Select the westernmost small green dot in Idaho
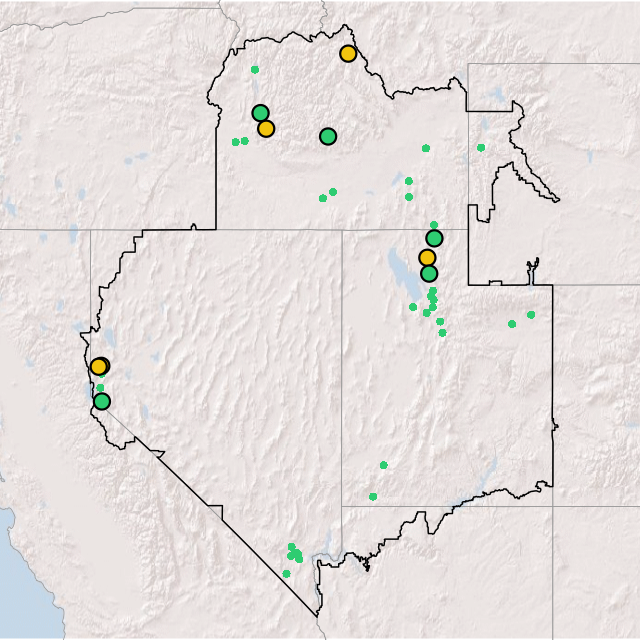Screen dimensions: 640x640 (236, 142)
